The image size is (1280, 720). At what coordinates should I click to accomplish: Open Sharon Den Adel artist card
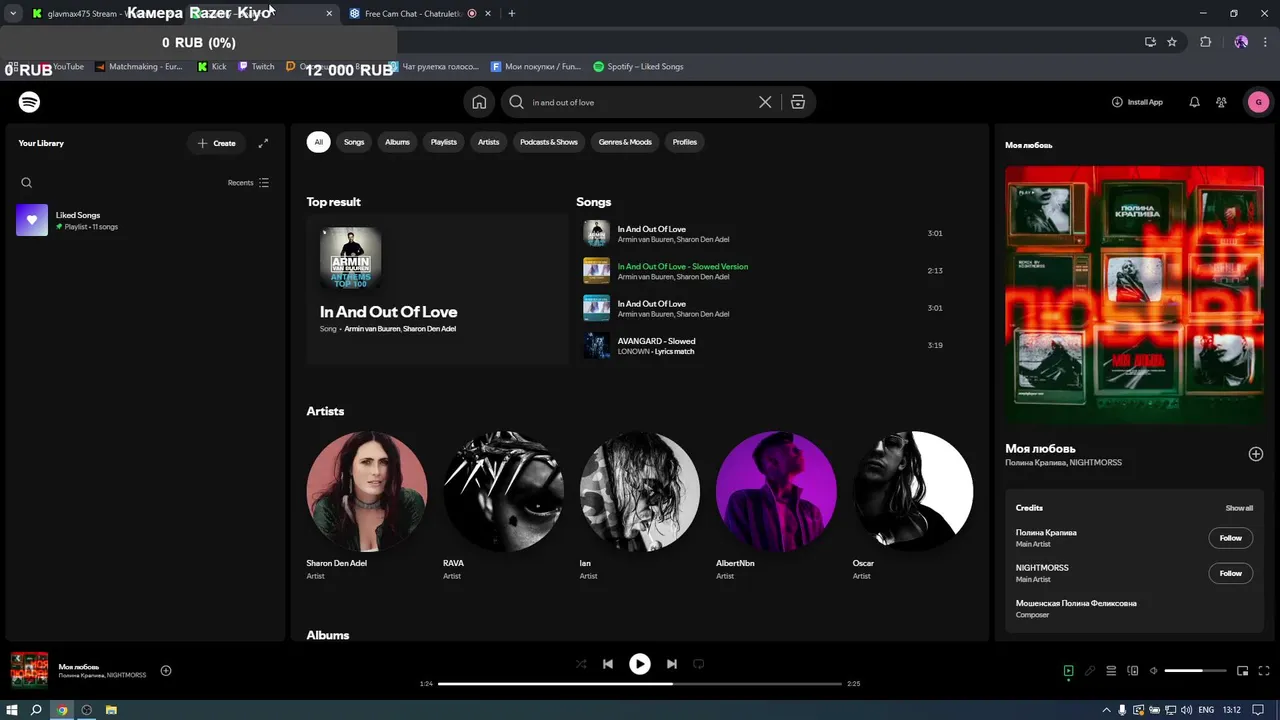pos(367,505)
